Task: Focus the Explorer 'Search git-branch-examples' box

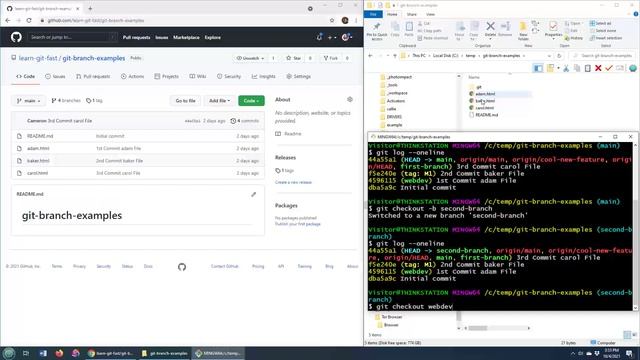Action: tap(603, 56)
